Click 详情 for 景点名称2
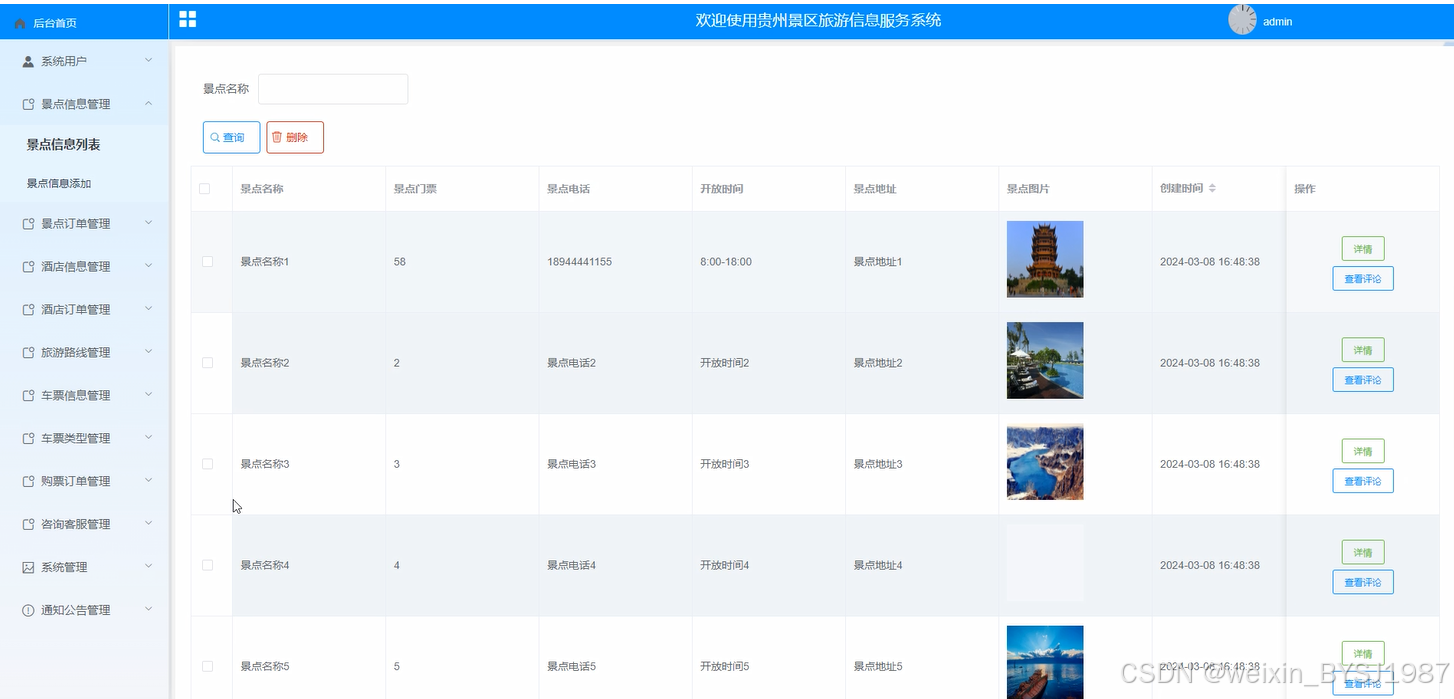The height and width of the screenshot is (699, 1454). tap(1363, 350)
